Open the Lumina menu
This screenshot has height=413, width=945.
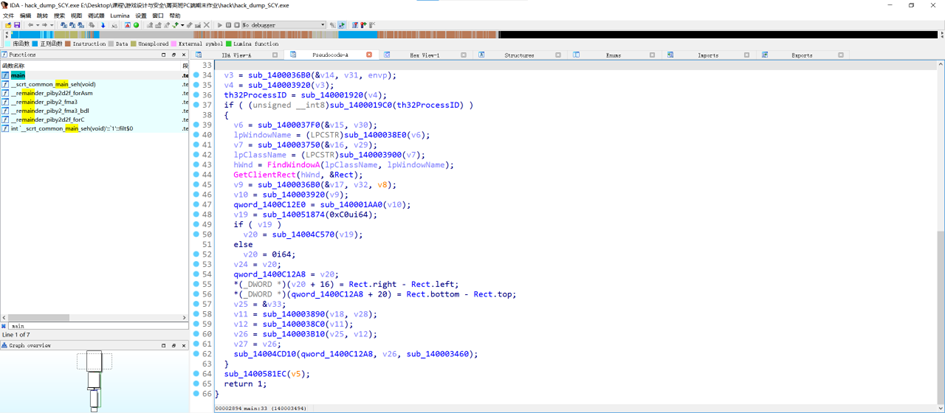click(119, 15)
